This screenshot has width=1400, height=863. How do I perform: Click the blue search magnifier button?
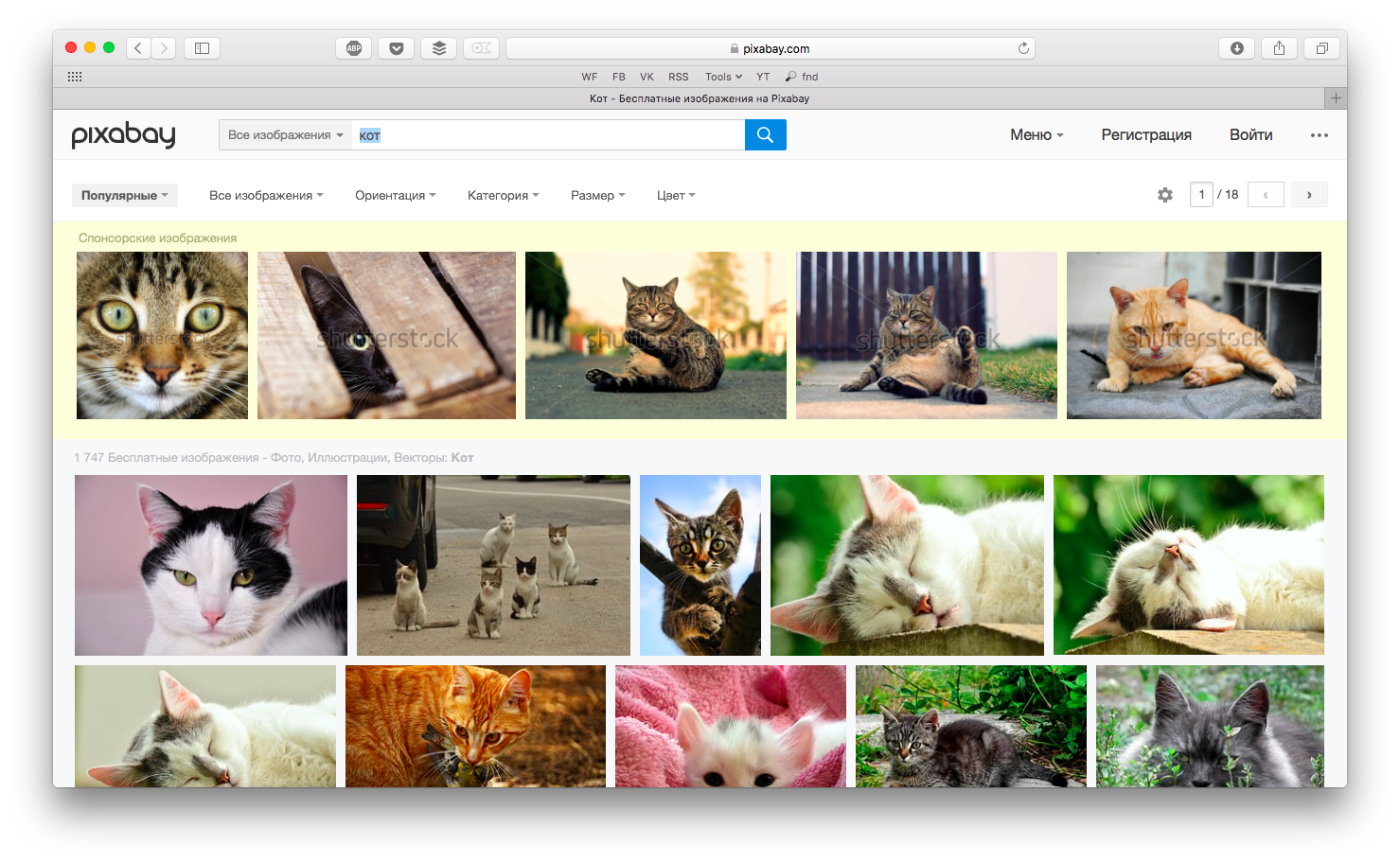[765, 135]
